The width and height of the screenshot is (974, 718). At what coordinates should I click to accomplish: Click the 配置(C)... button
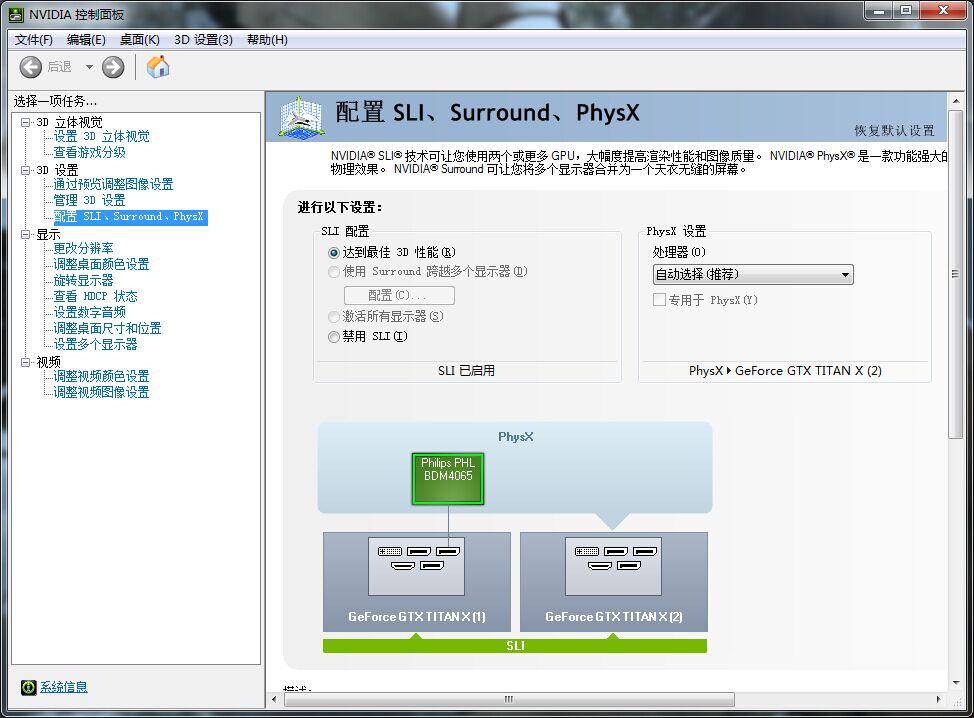(399, 295)
